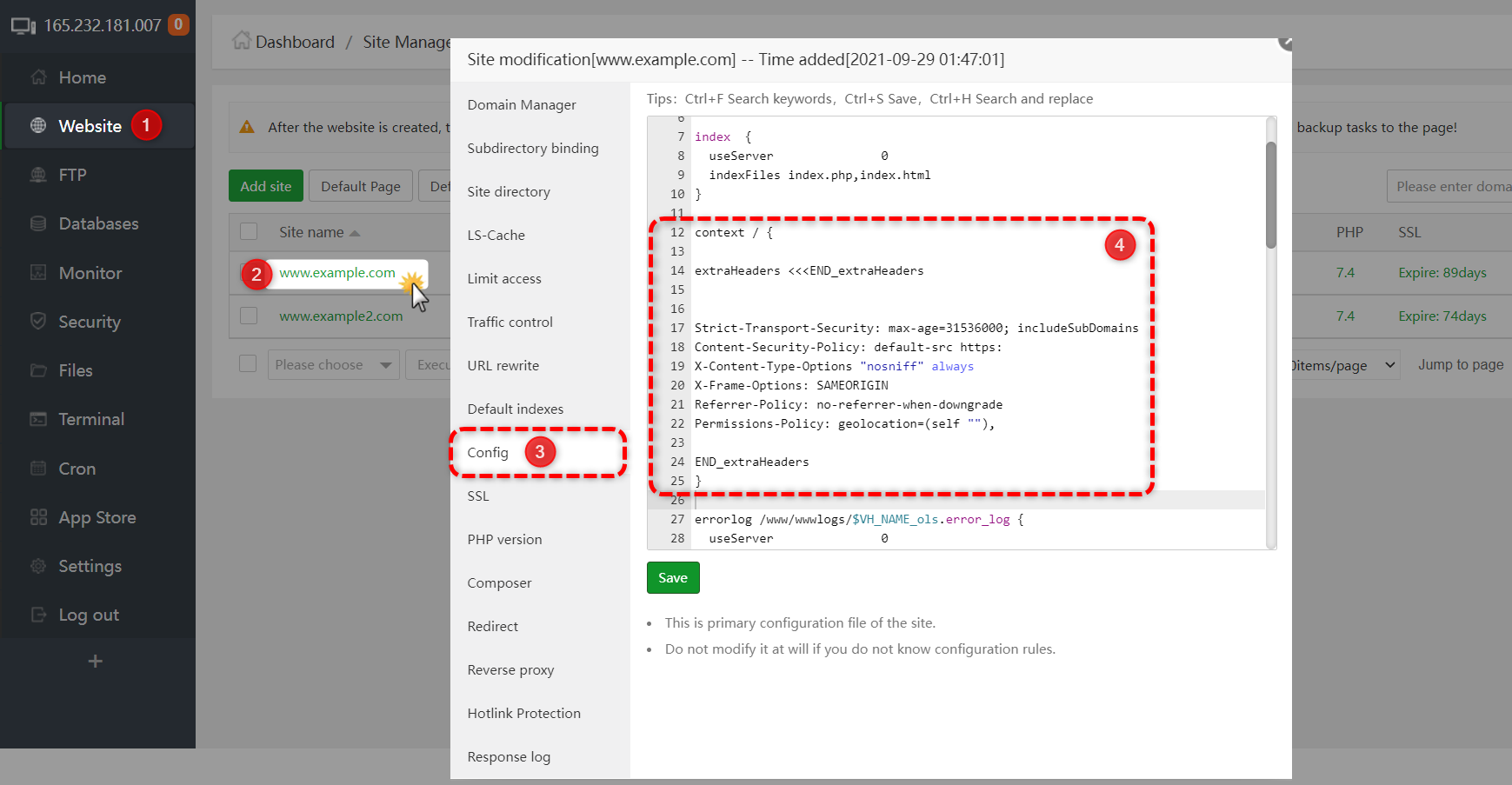Click the Strict-Transport-Security header line
Viewport: 1512px width, 785px height.
[x=916, y=328]
